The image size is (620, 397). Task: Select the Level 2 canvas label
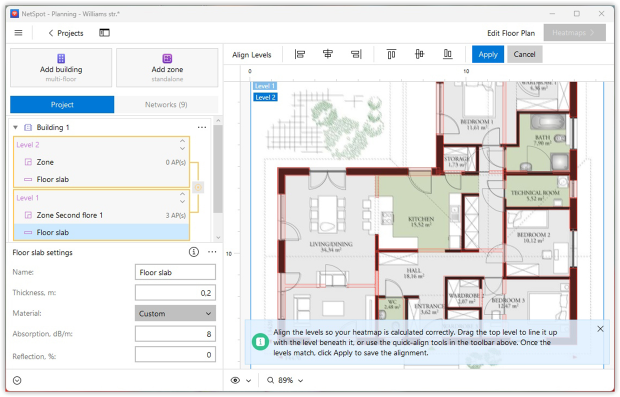[265, 97]
